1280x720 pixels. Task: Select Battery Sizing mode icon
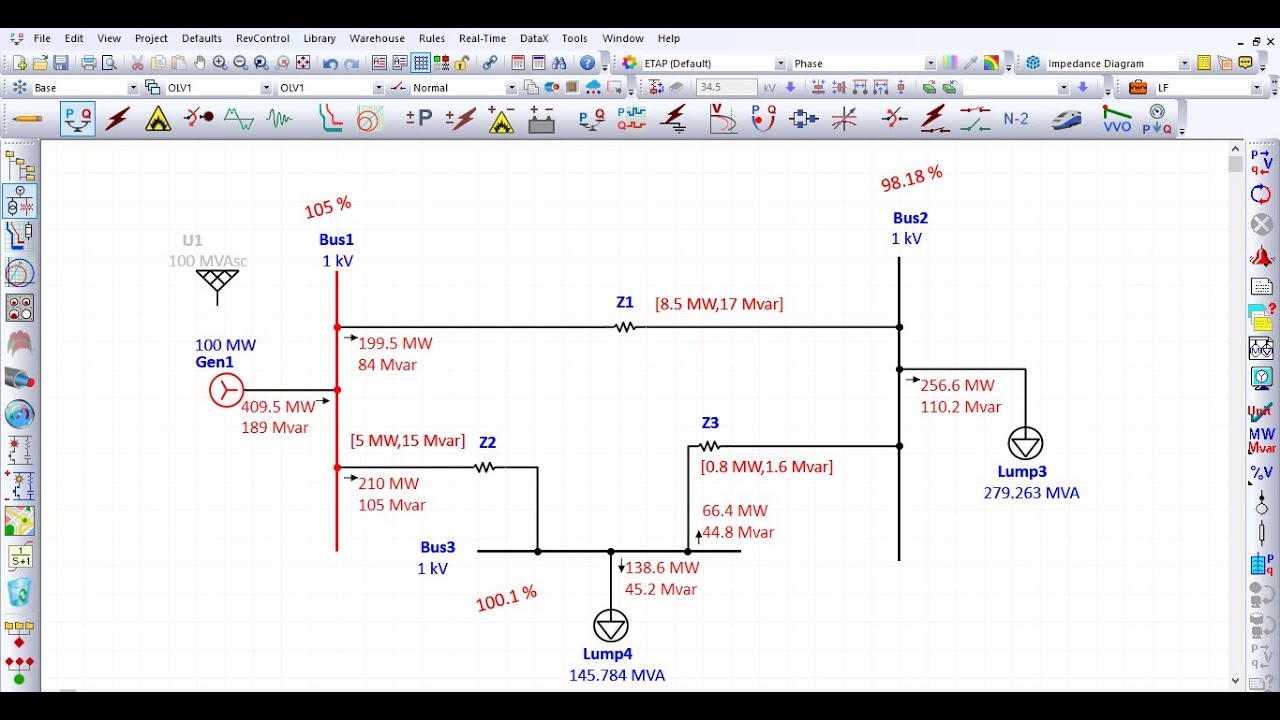tap(541, 119)
